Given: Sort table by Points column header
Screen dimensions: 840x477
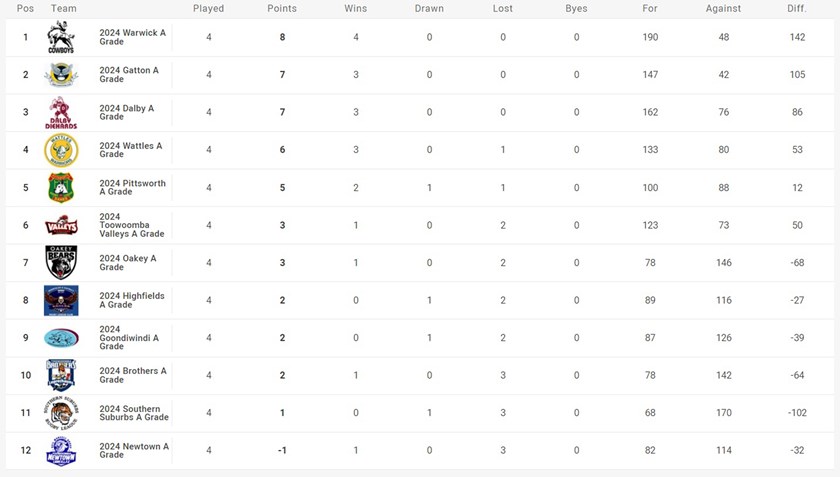Looking at the screenshot, I should click(282, 9).
